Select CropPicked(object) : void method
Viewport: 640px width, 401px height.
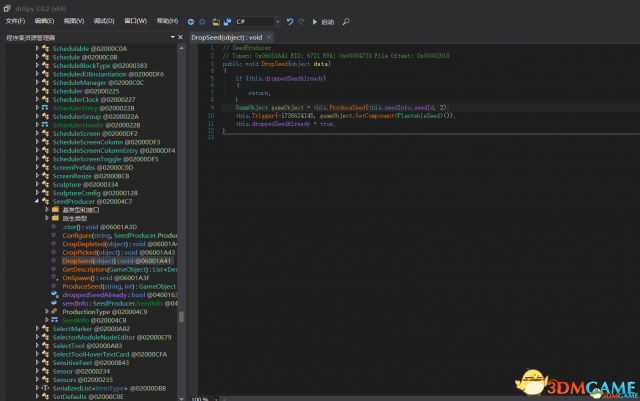119,252
